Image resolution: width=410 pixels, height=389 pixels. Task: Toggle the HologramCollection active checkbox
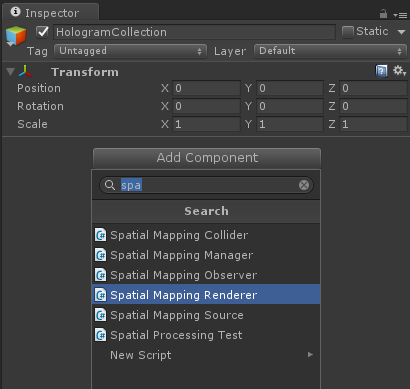click(43, 32)
